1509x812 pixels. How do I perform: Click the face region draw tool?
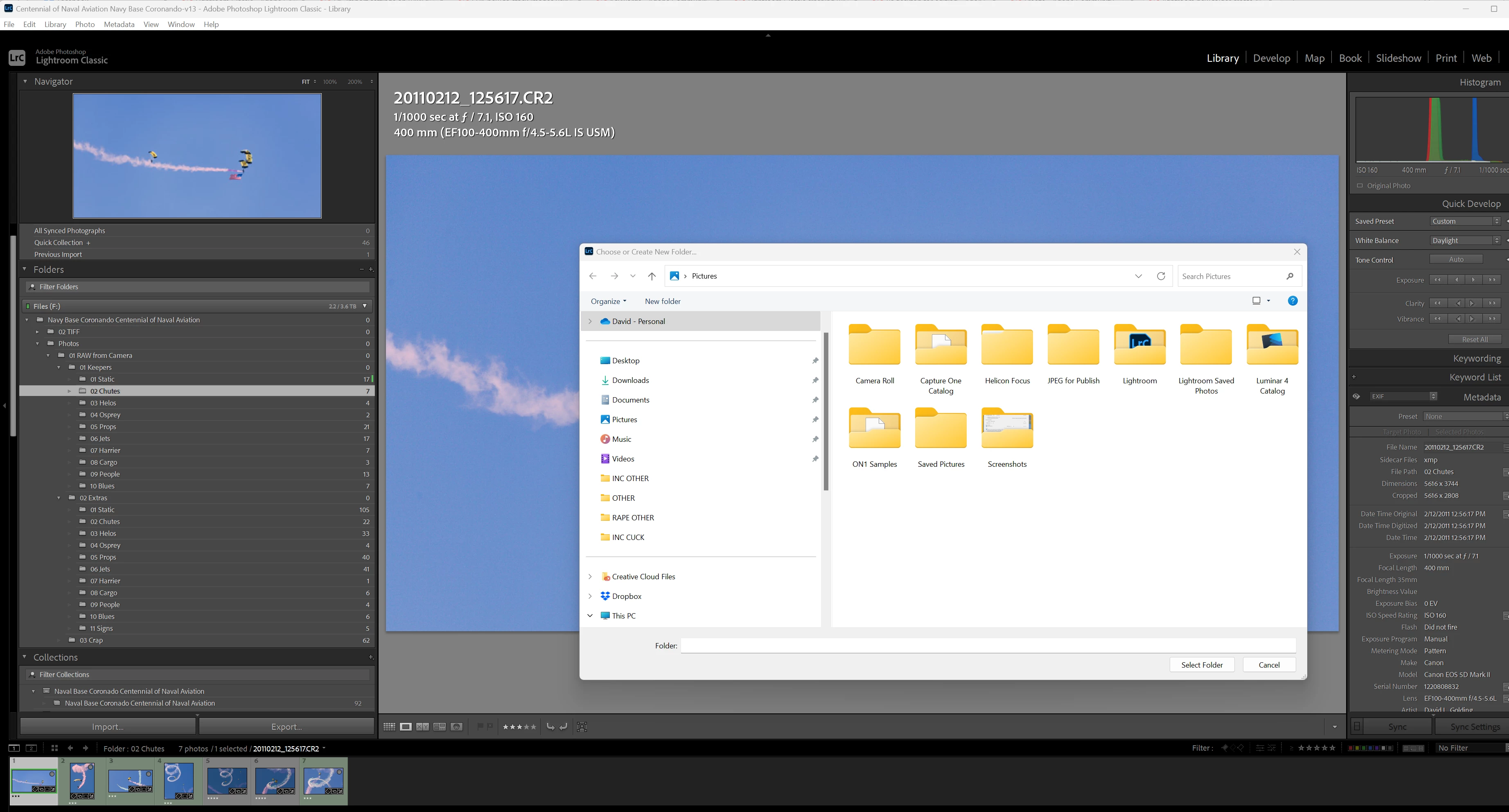[x=582, y=727]
